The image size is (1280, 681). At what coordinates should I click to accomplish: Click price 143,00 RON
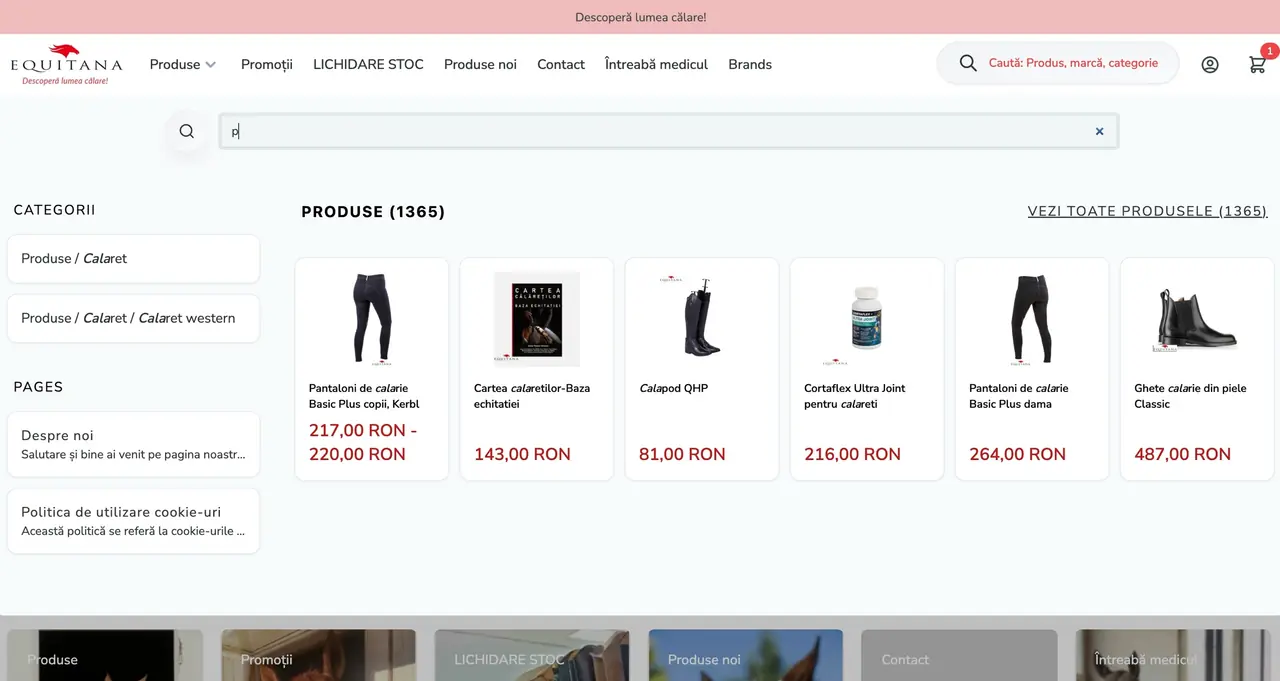[522, 454]
